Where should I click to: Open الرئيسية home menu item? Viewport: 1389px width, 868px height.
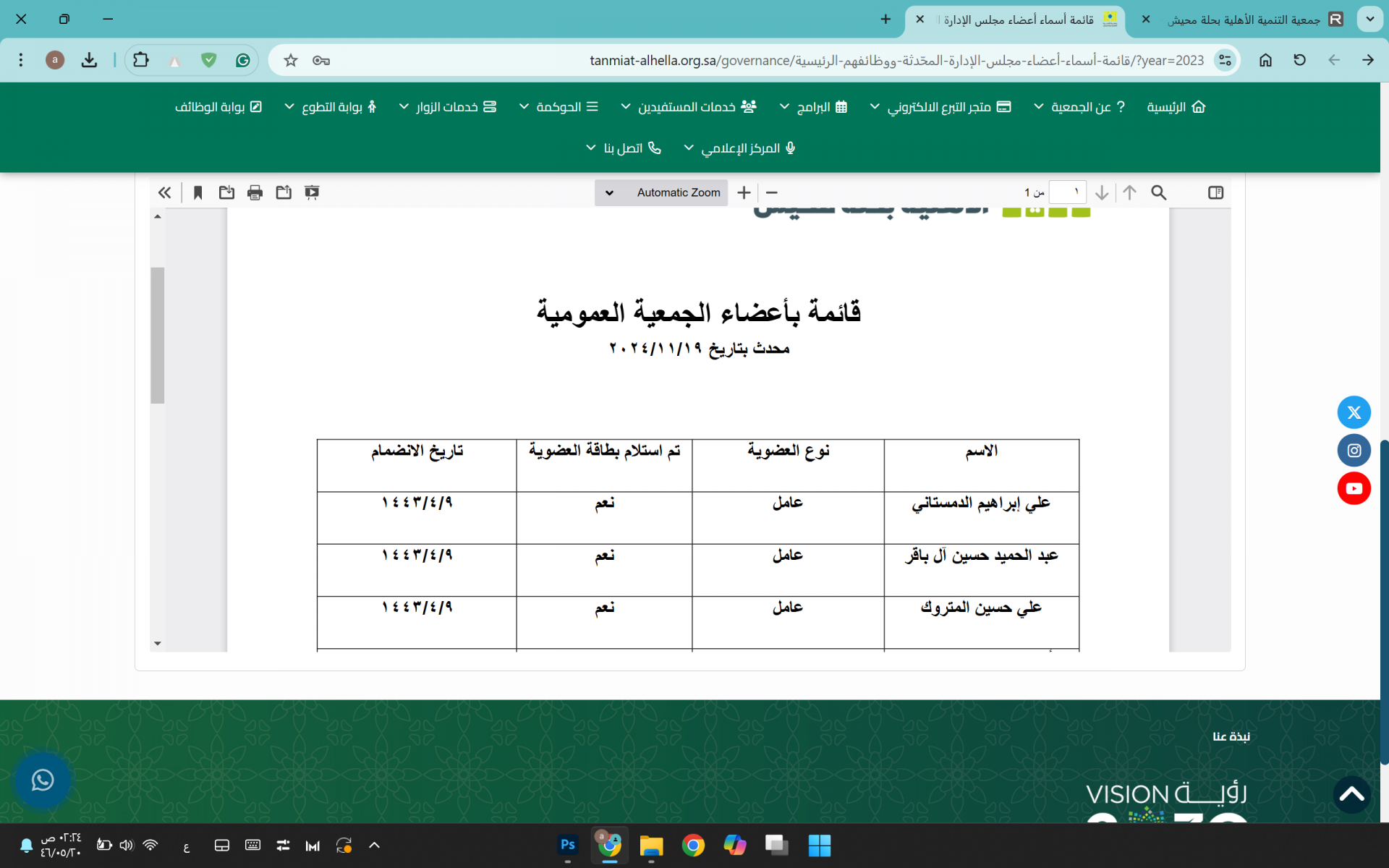click(x=1176, y=107)
